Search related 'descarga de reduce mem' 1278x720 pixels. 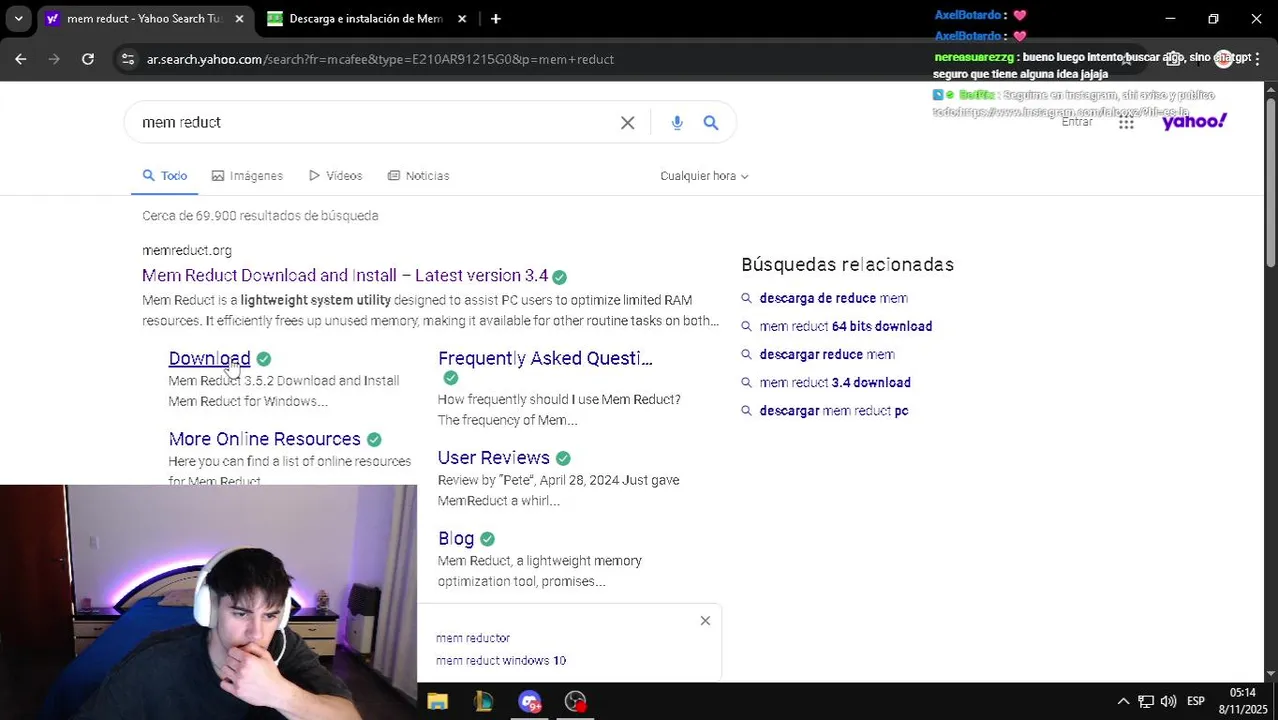[833, 298]
